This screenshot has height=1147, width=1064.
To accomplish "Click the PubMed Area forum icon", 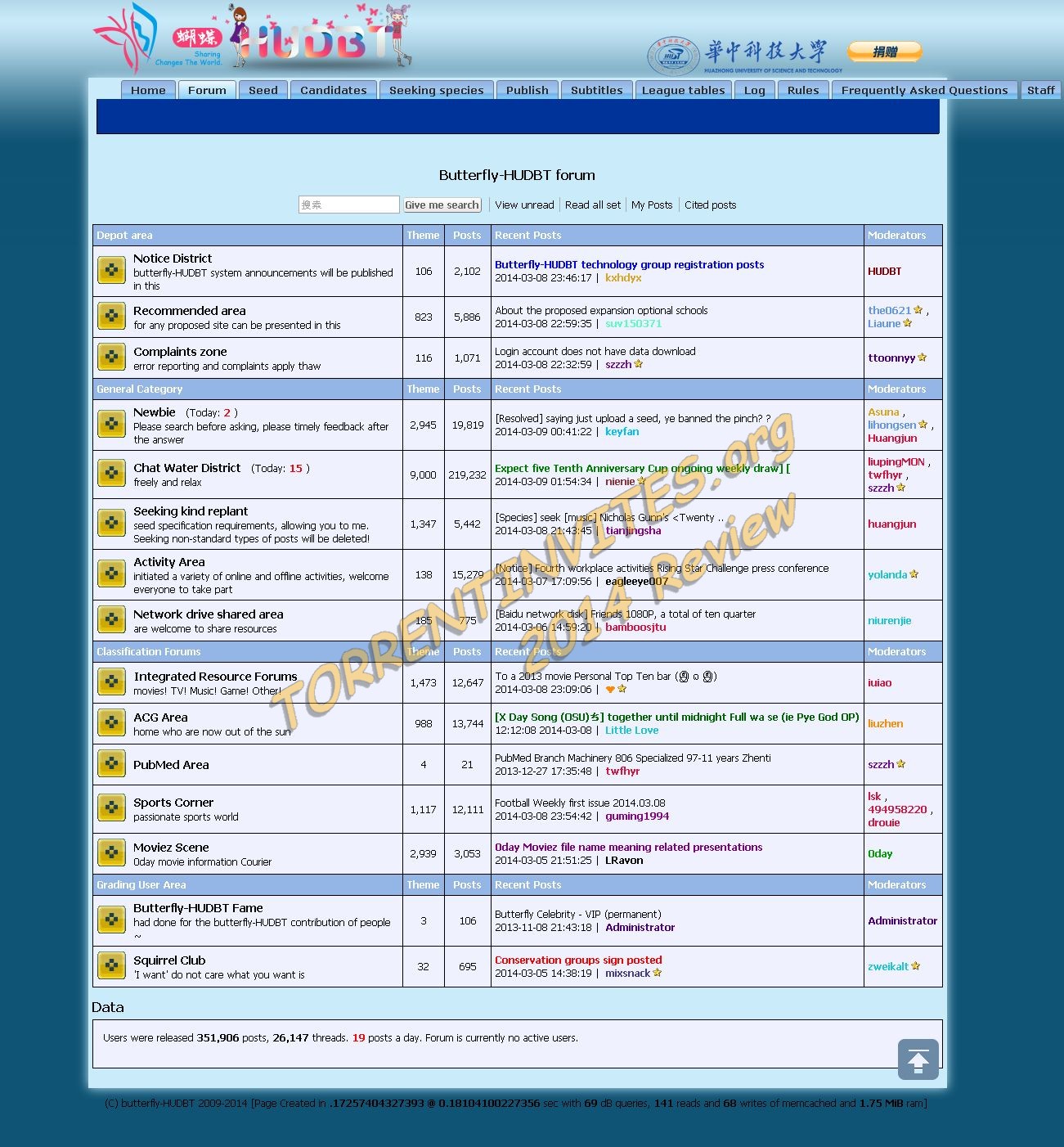I will click(x=111, y=763).
